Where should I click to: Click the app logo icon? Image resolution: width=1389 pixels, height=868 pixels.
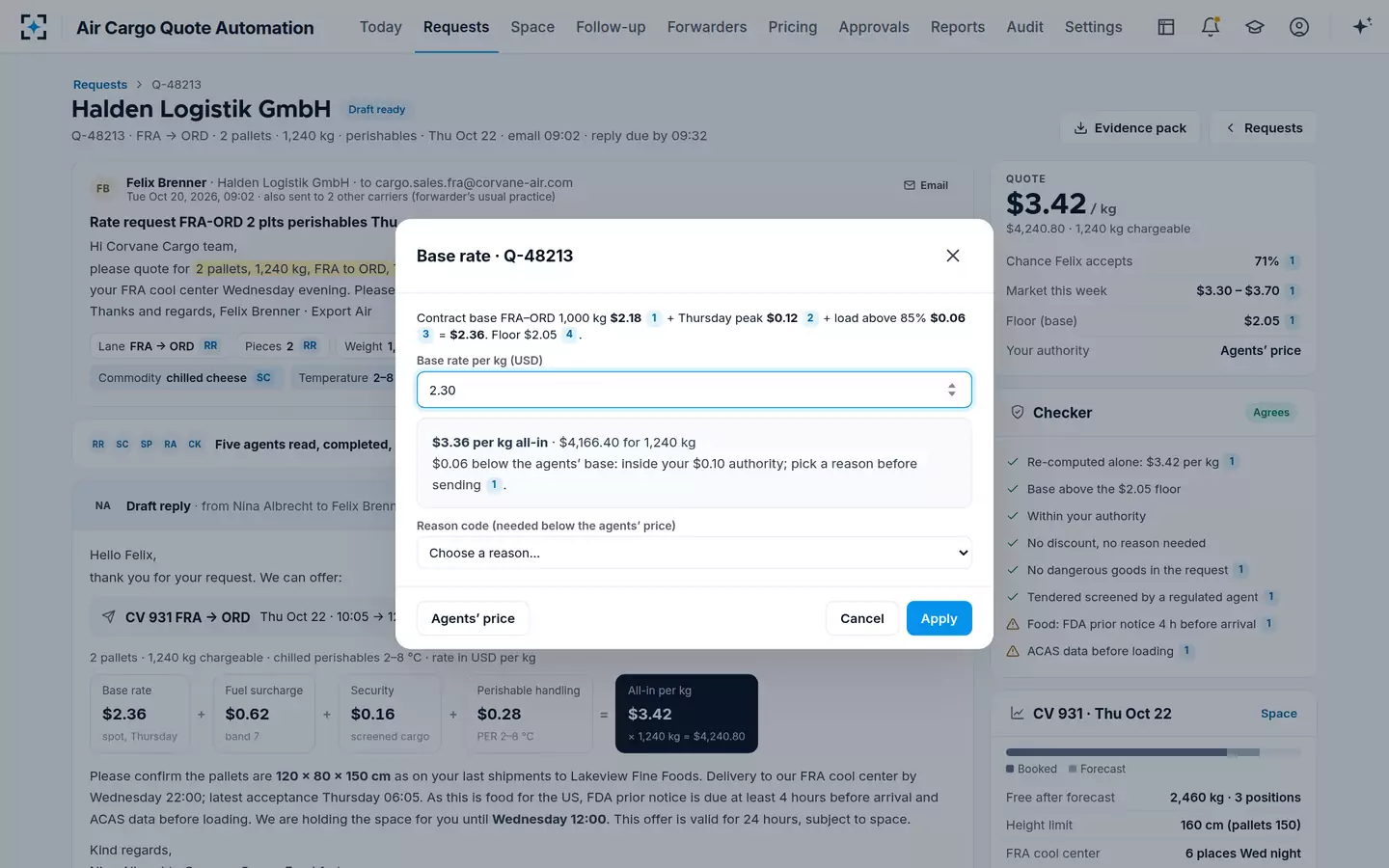(34, 27)
